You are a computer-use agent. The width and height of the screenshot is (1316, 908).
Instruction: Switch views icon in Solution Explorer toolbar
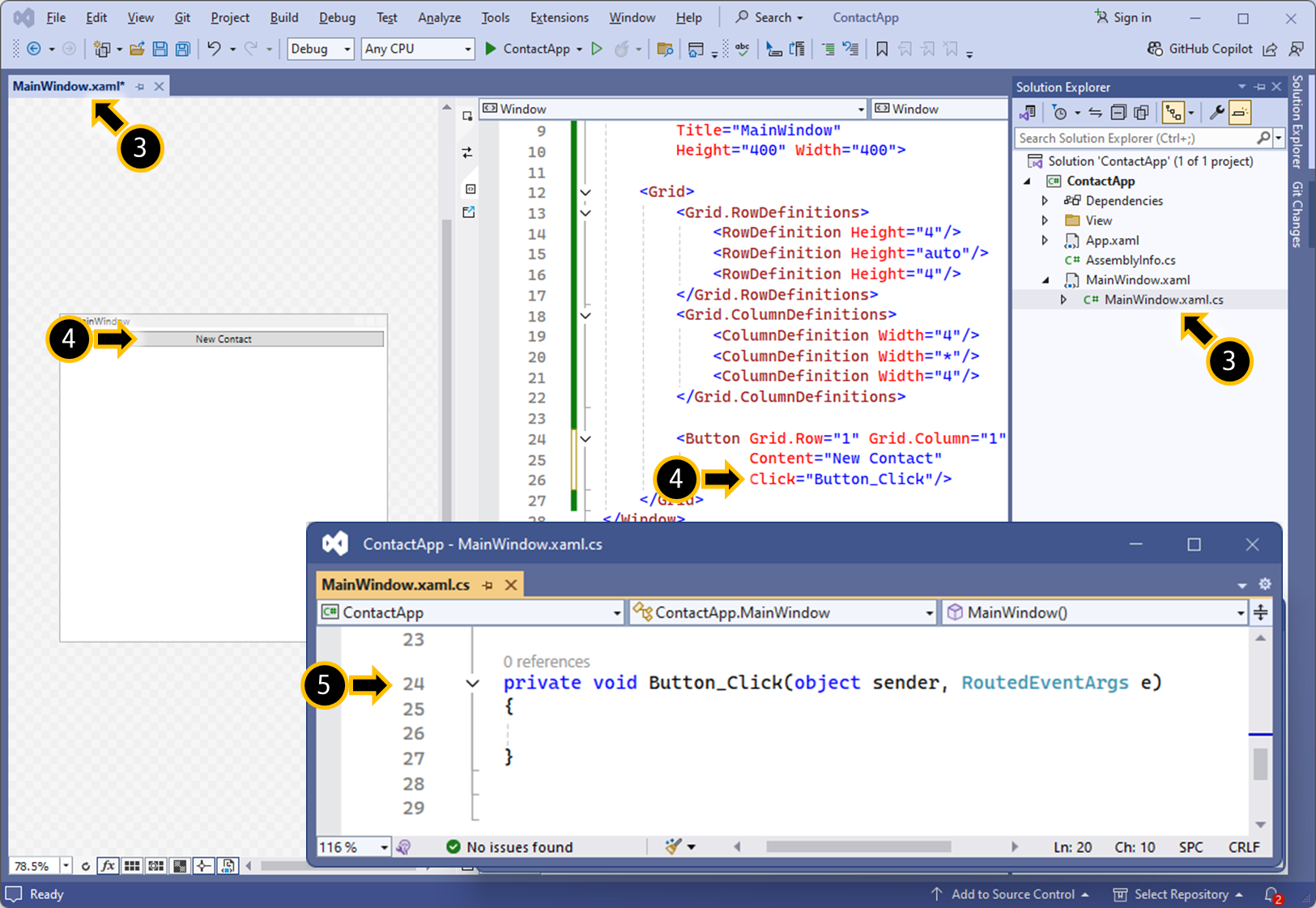[1028, 113]
